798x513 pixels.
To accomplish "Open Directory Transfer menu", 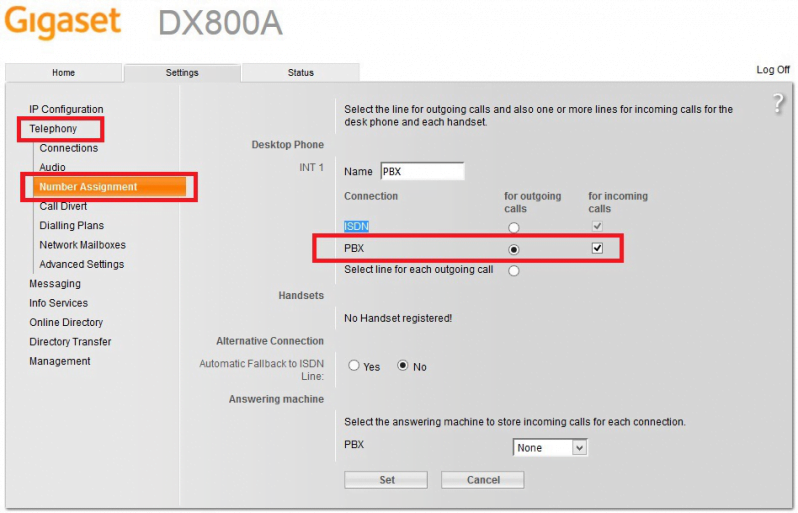I will pos(70,341).
